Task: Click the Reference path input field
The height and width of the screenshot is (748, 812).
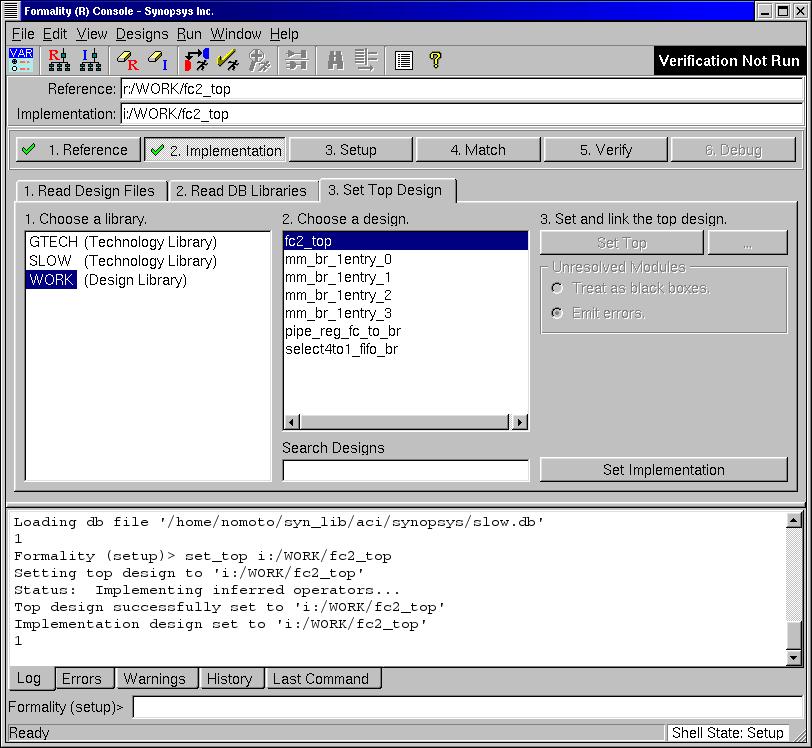Action: (x=462, y=89)
